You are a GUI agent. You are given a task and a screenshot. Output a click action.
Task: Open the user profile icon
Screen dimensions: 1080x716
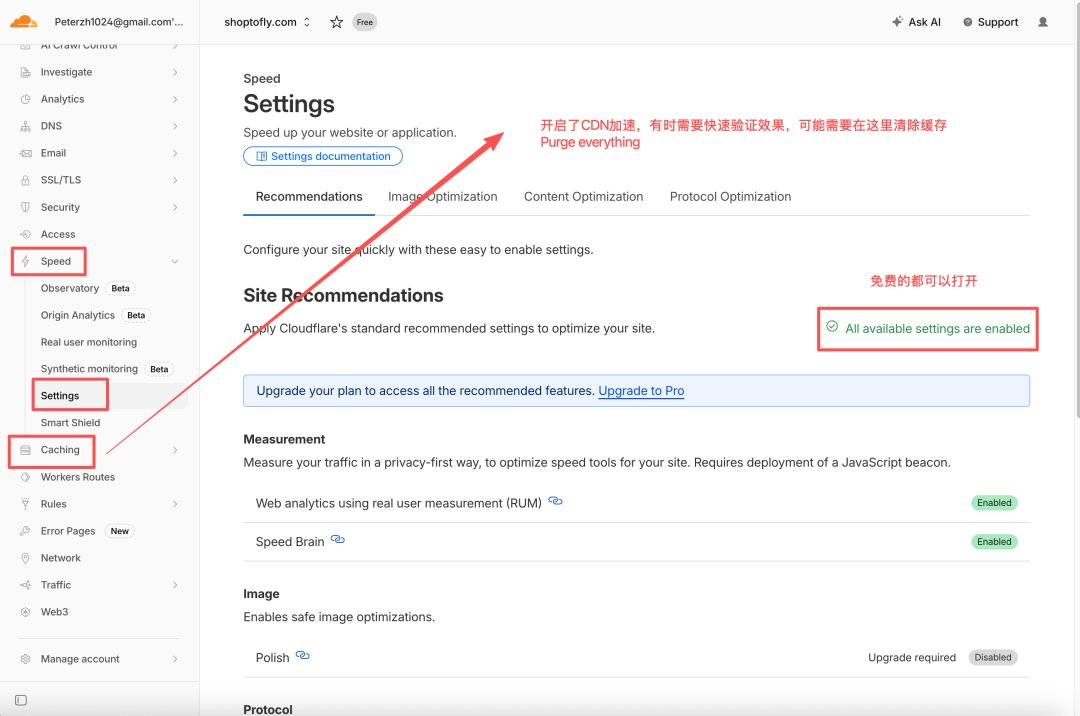click(1043, 22)
